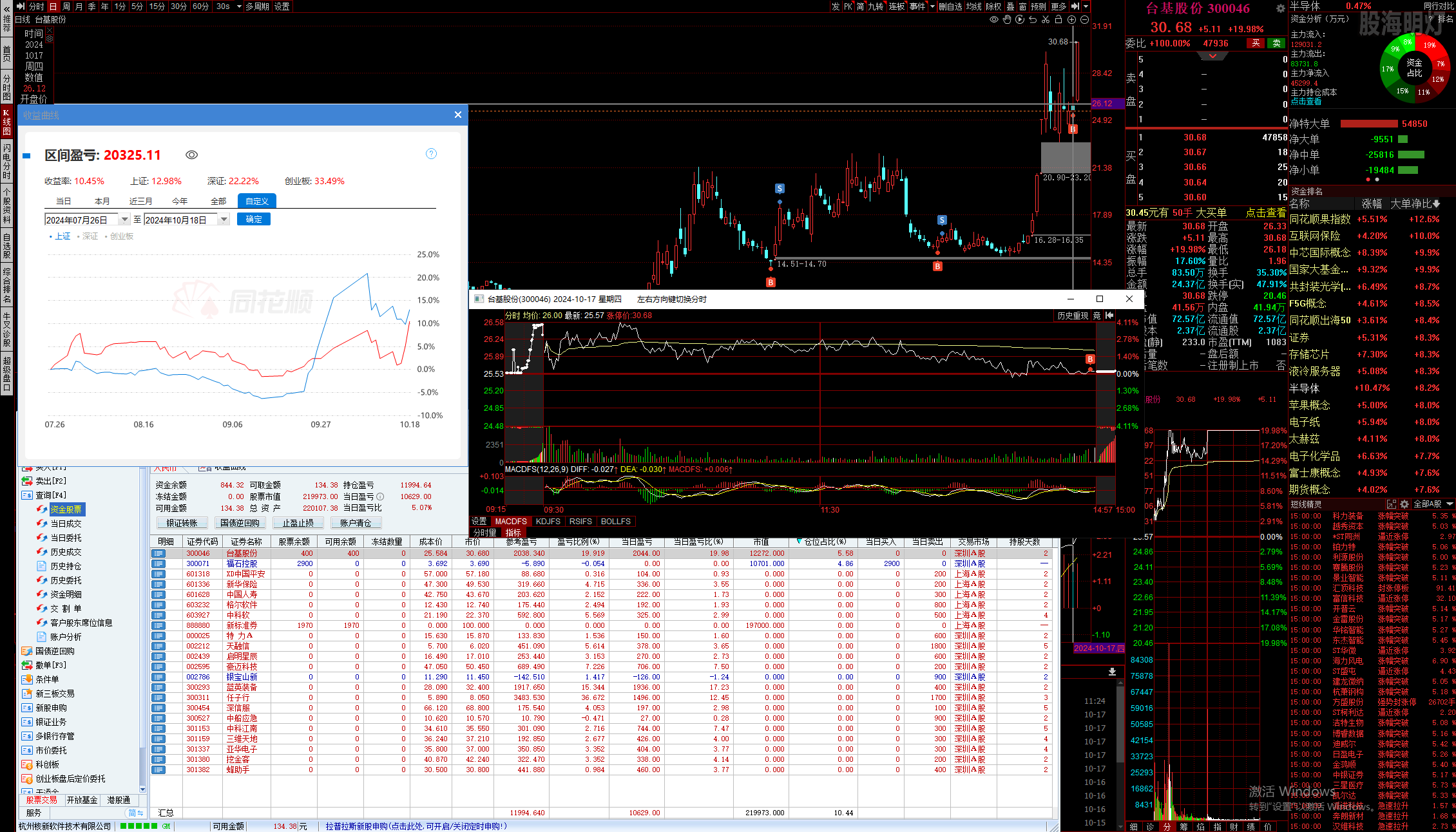1456x832 pixels.
Task: Click first-bar skip icon beside 历史重现 竞
Action: pos(1109,316)
